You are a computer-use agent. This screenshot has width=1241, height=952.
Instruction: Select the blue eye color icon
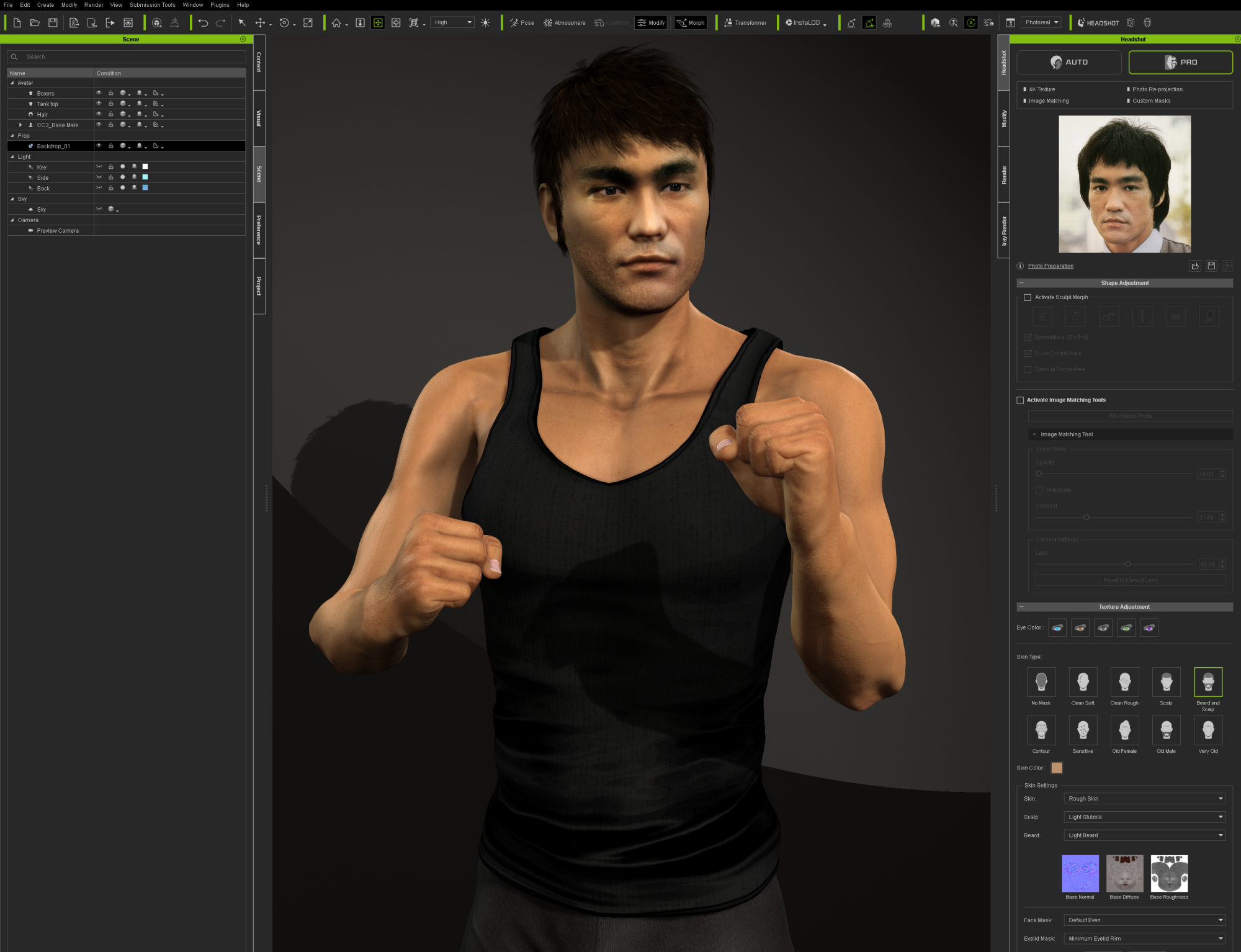coord(1057,628)
